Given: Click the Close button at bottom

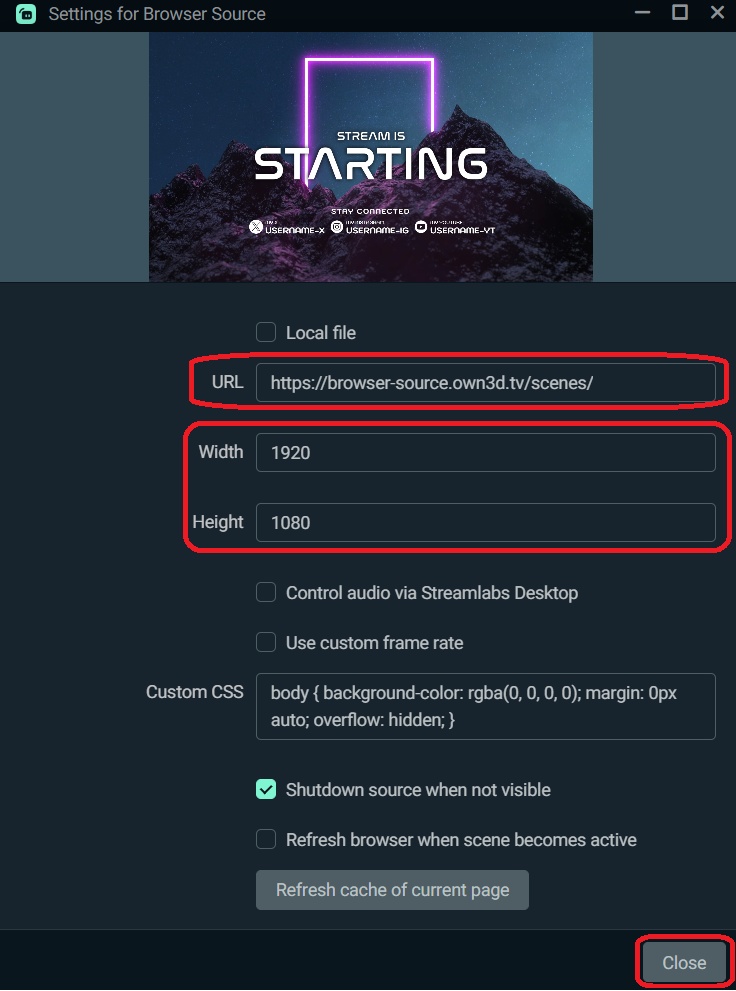Looking at the screenshot, I should [x=684, y=962].
